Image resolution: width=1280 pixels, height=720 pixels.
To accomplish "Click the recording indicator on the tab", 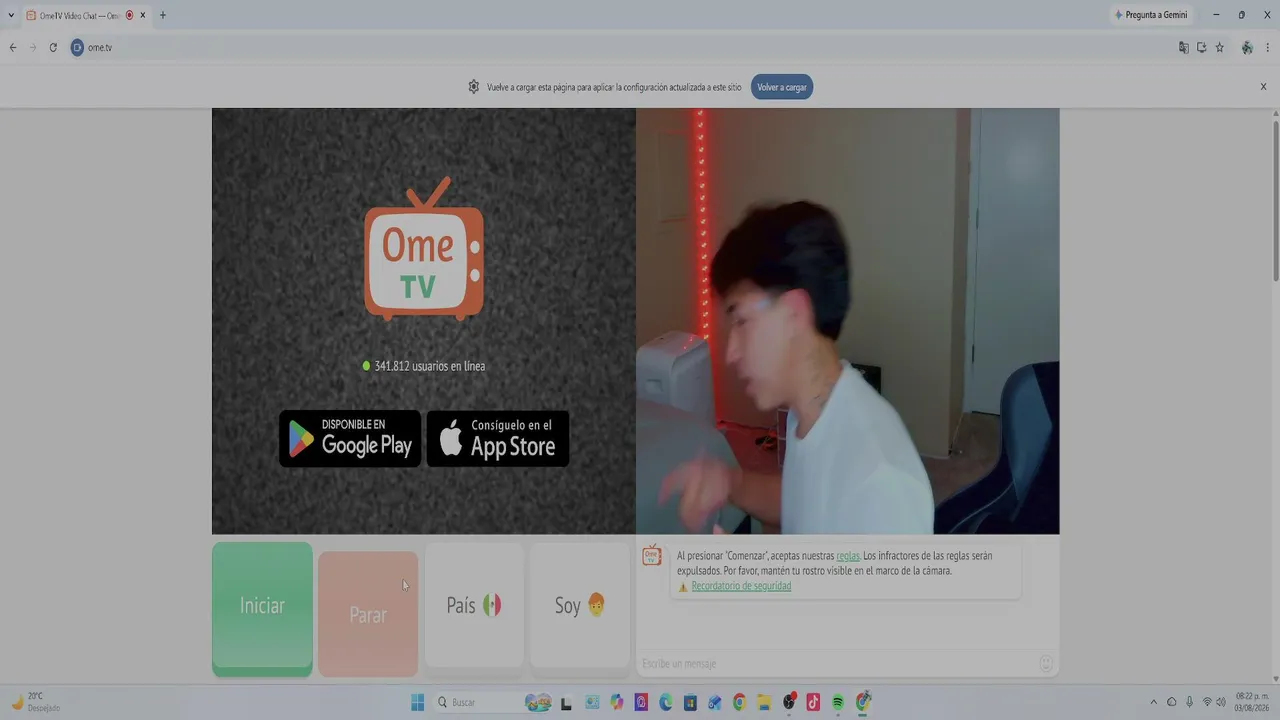I will tap(129, 15).
